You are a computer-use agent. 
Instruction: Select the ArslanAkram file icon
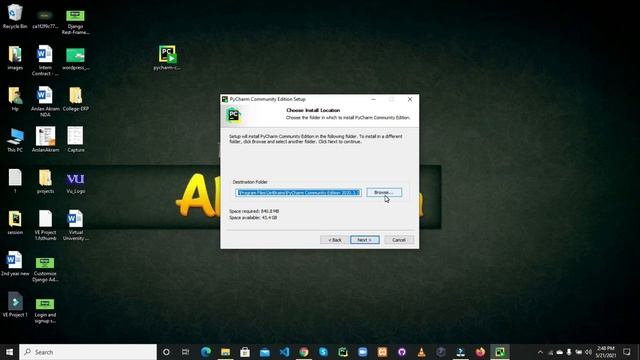45,140
